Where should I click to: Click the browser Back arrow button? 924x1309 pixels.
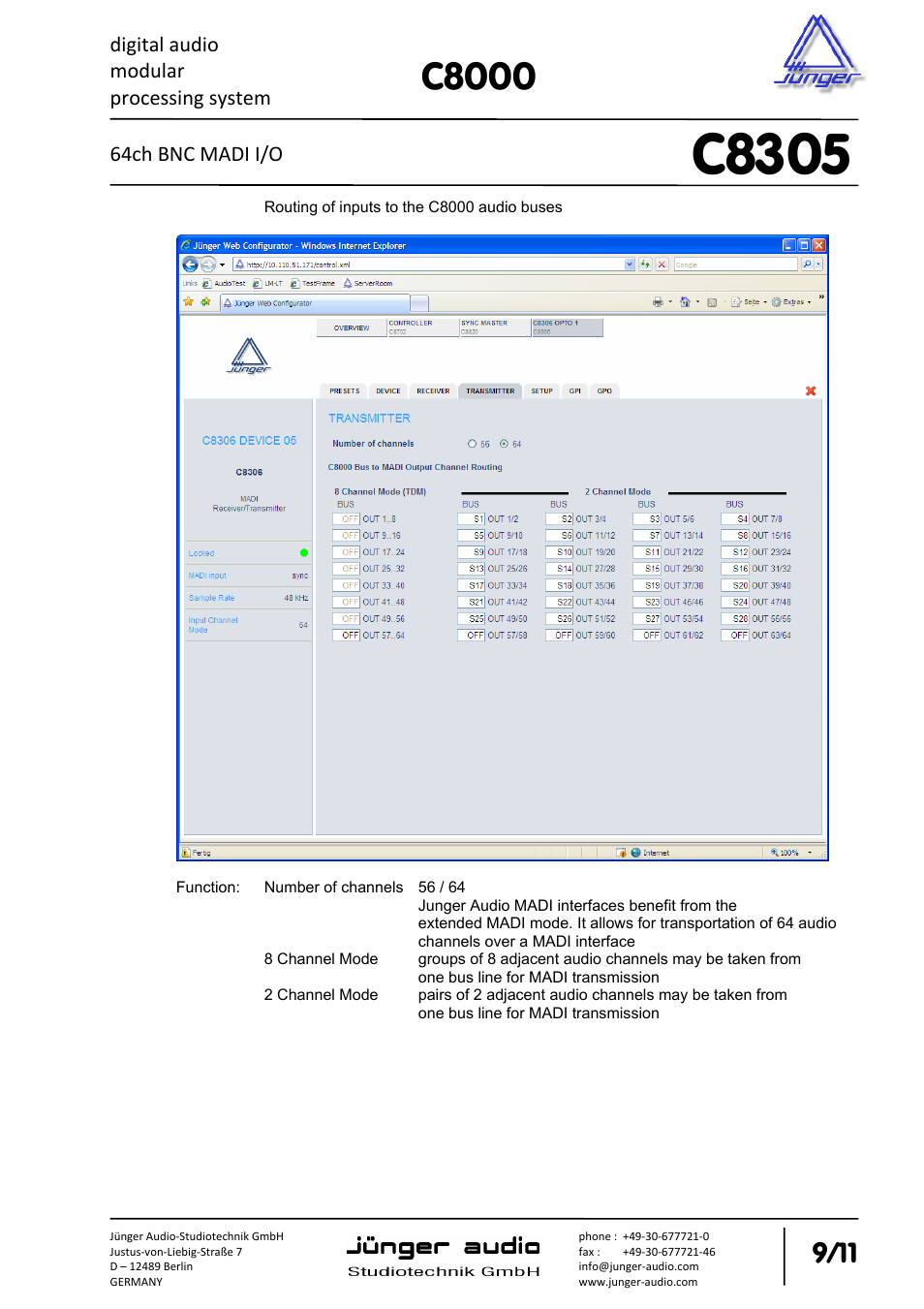coord(190,265)
